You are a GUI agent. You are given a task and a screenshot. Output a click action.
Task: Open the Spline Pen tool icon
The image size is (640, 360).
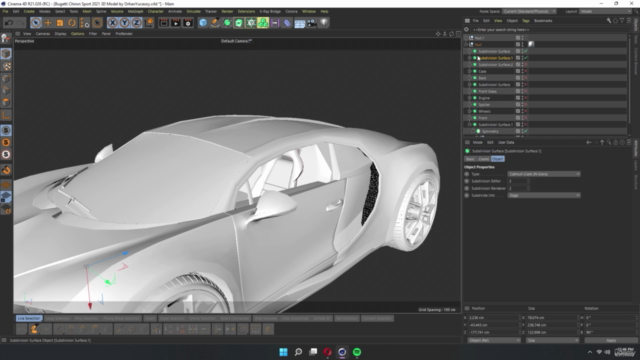click(215, 23)
